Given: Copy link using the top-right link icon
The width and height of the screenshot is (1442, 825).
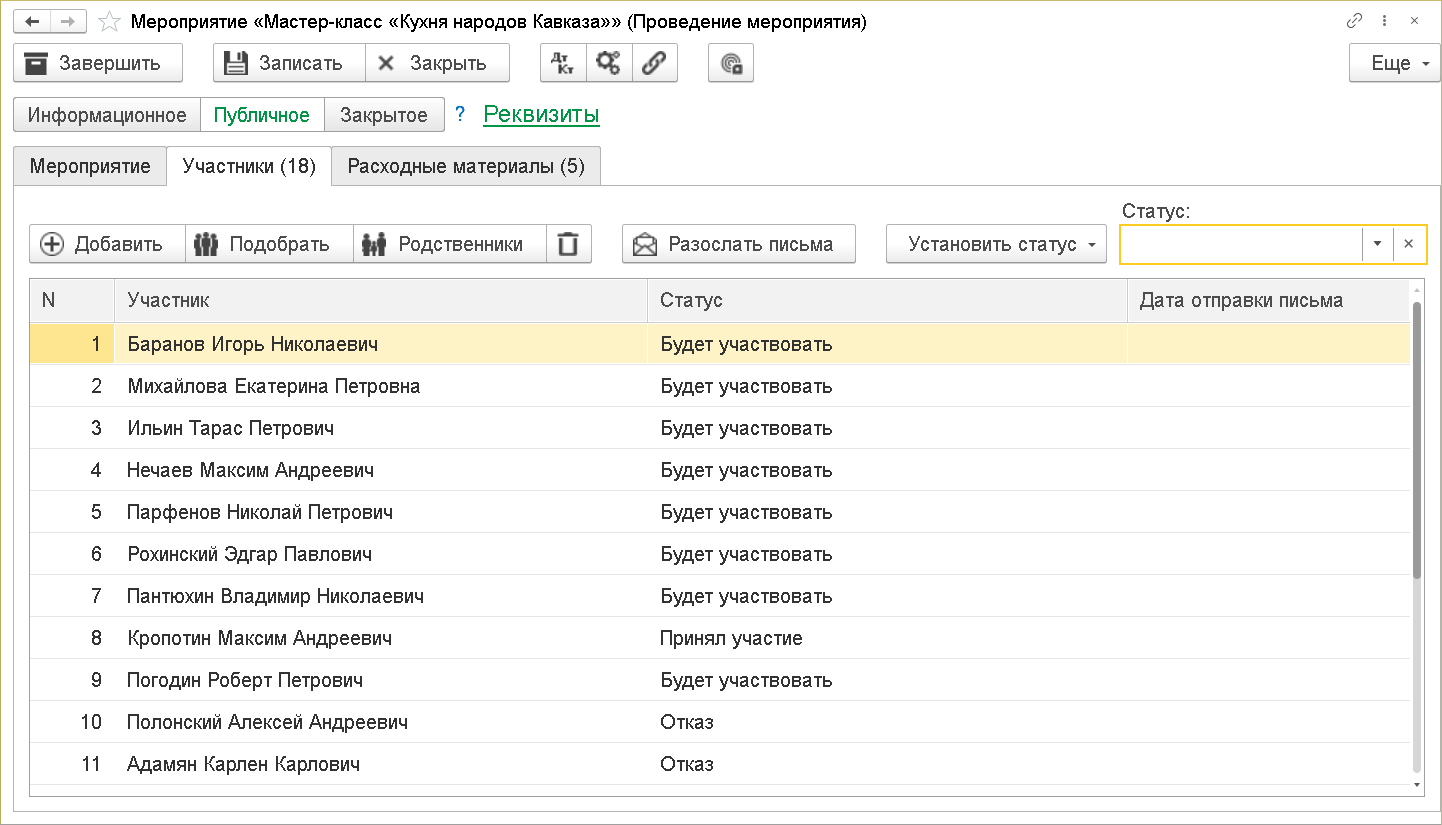Looking at the screenshot, I should point(1355,21).
